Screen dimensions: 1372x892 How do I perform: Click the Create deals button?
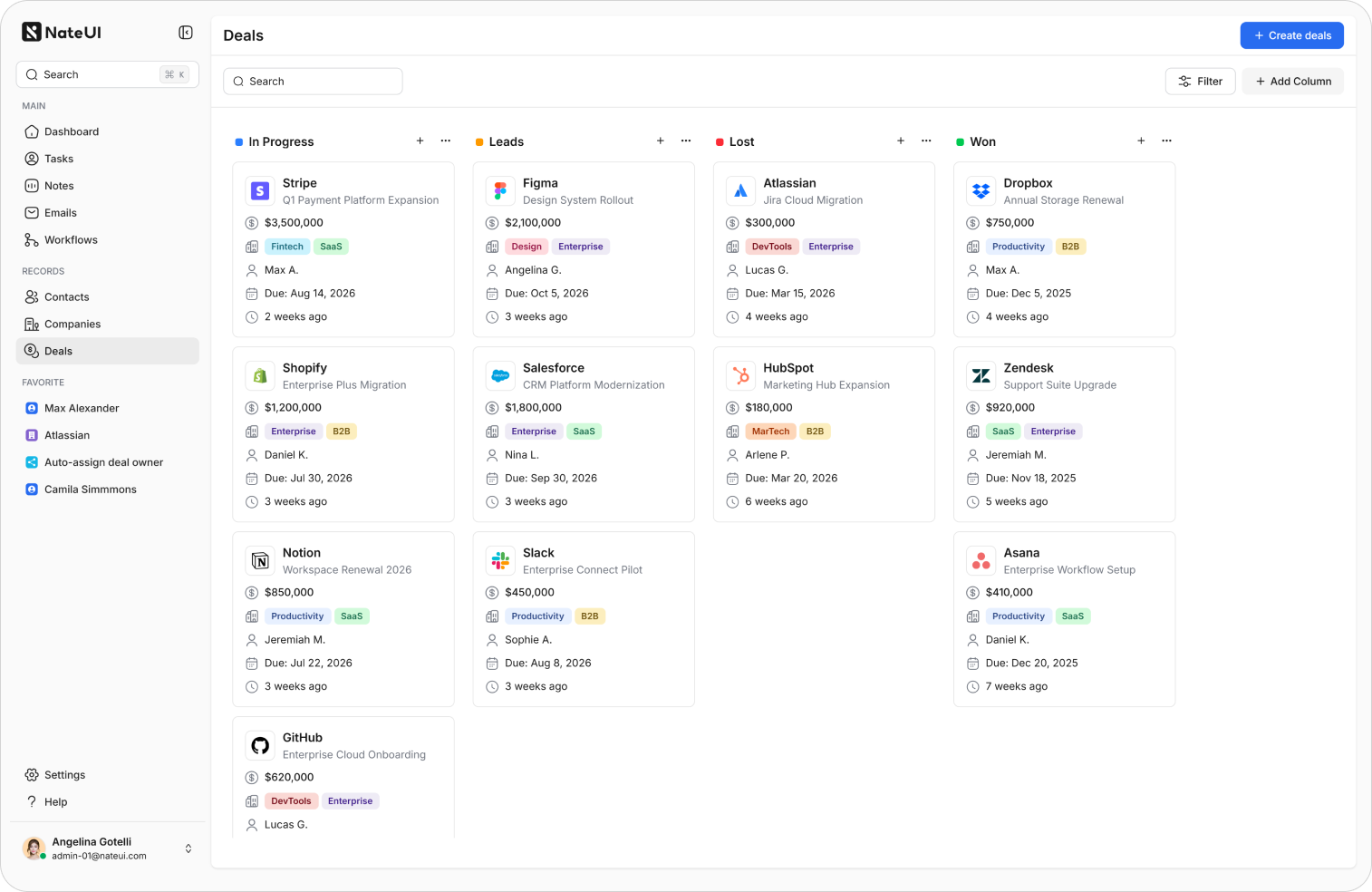[x=1292, y=35]
